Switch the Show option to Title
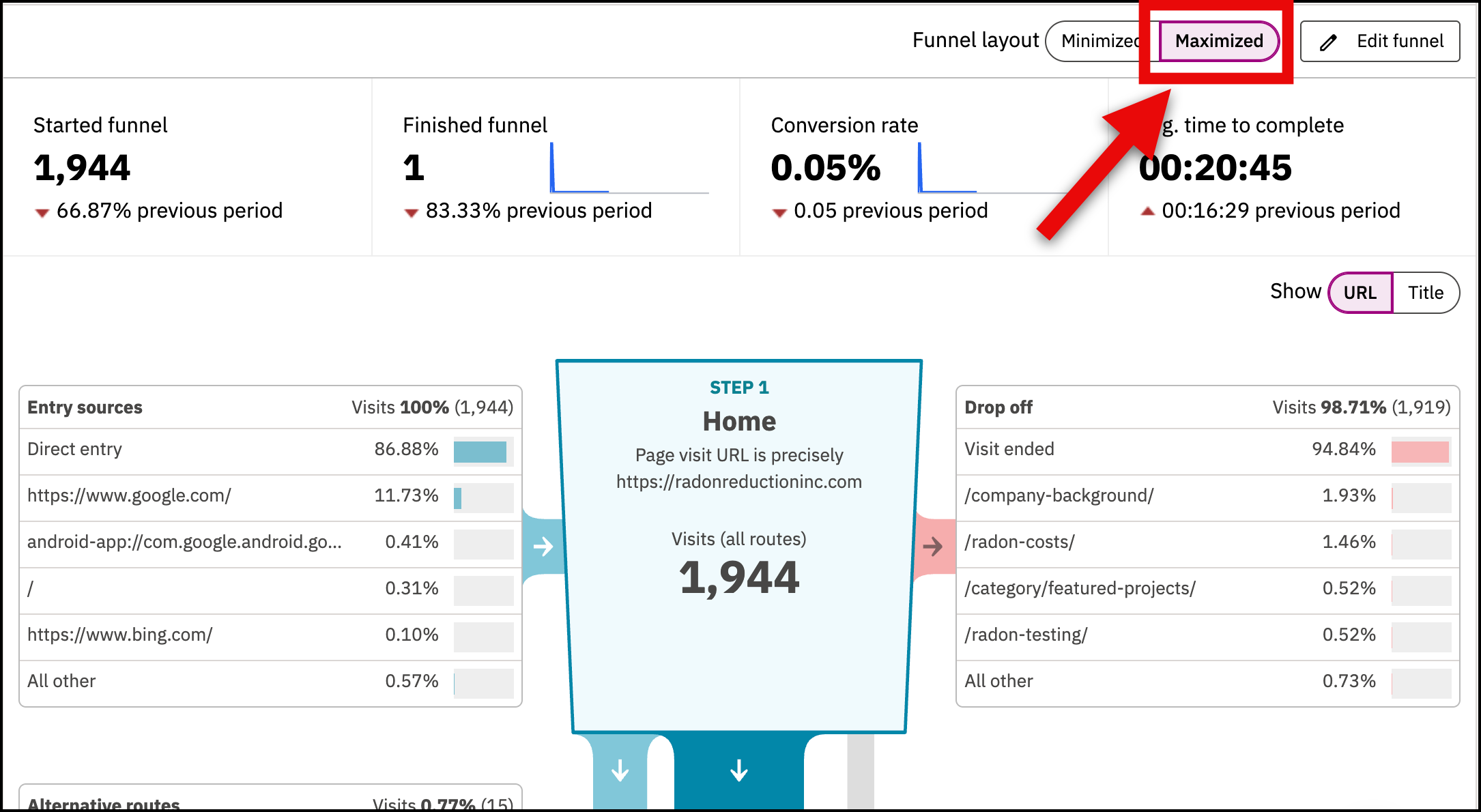Viewport: 1481px width, 812px height. tap(1426, 292)
